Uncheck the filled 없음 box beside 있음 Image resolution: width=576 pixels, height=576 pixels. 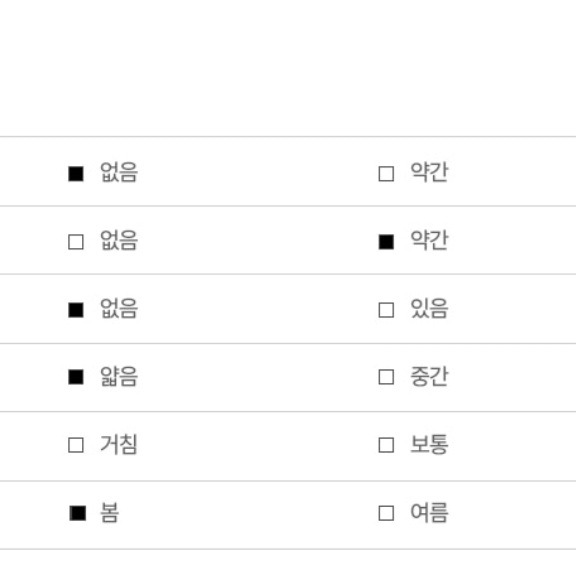(76, 310)
